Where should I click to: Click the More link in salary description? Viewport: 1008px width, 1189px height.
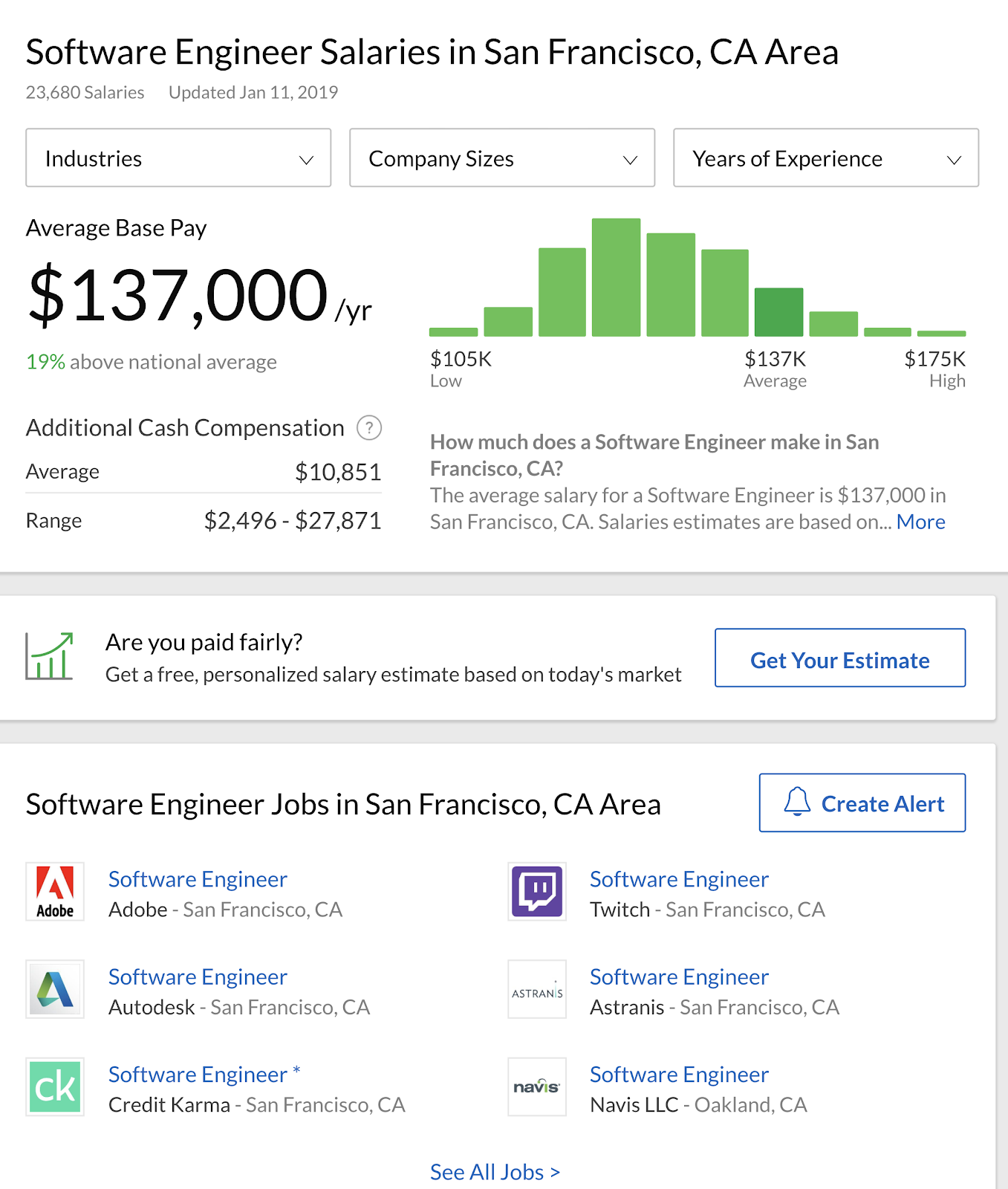click(x=920, y=522)
